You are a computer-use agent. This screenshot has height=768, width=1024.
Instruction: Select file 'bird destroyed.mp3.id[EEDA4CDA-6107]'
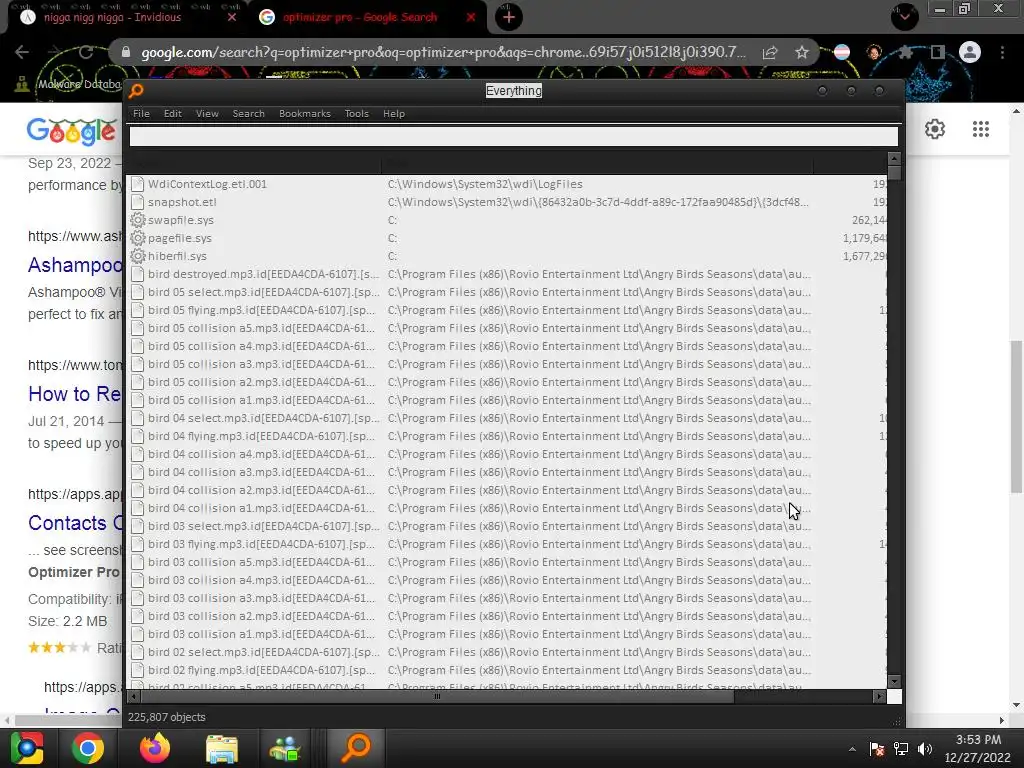[263, 274]
